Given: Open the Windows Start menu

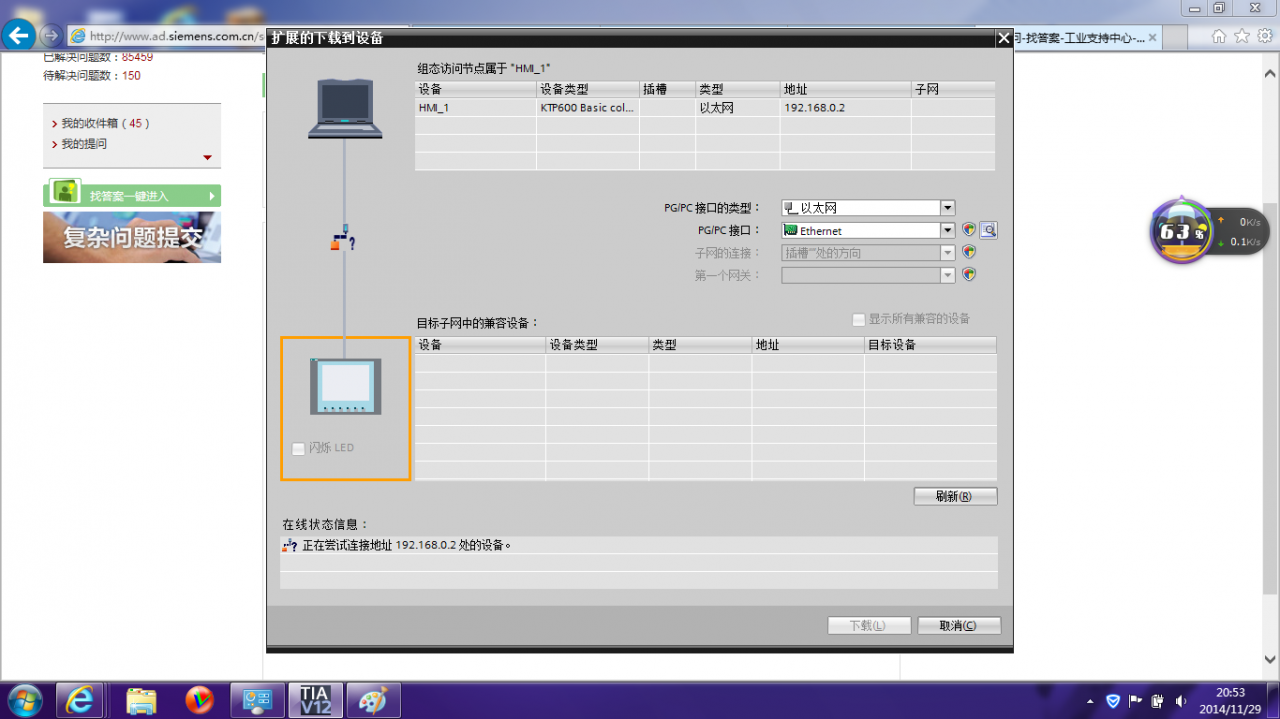Looking at the screenshot, I should [x=24, y=700].
